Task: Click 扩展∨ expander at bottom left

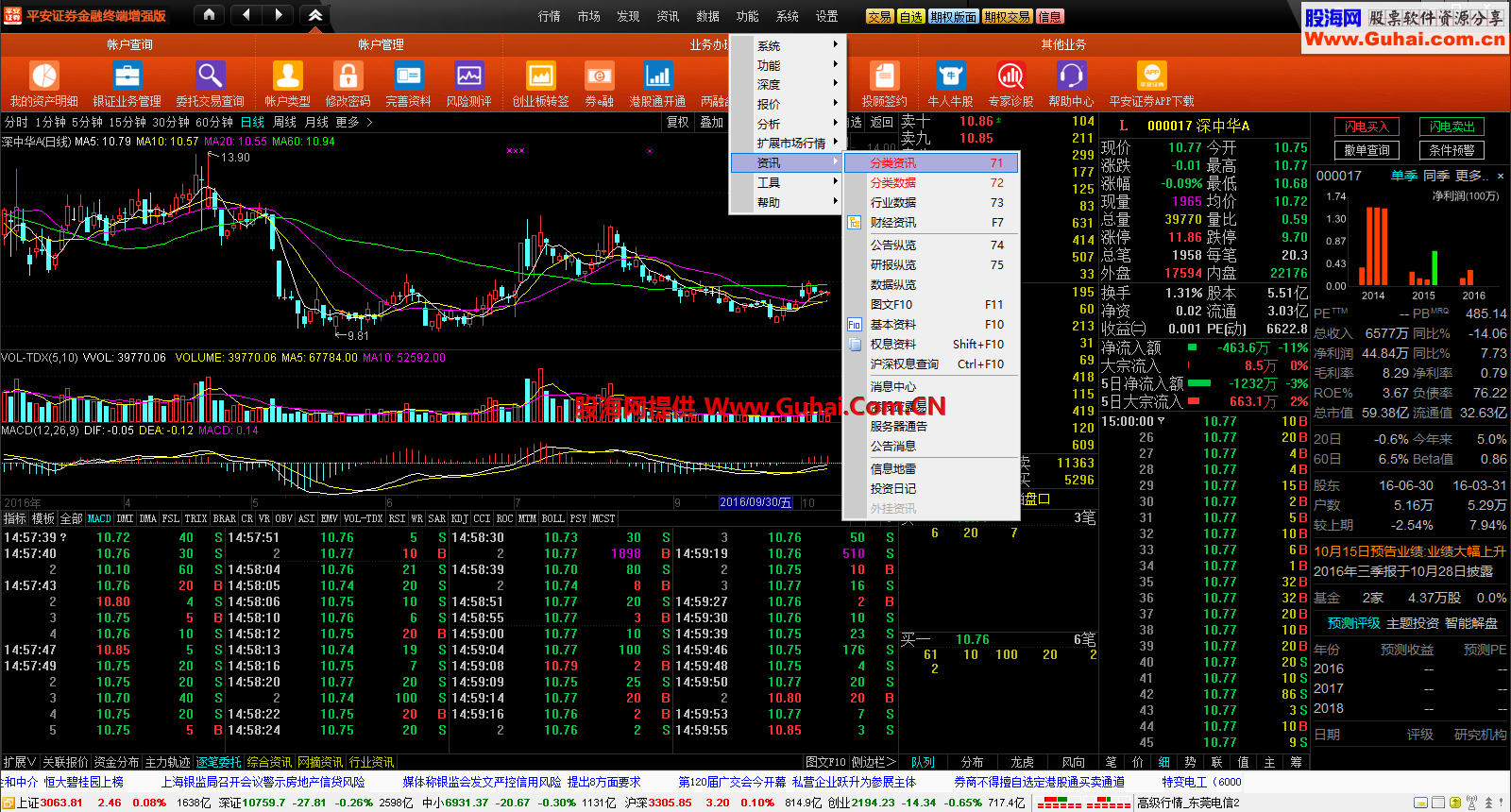Action: click(20, 762)
